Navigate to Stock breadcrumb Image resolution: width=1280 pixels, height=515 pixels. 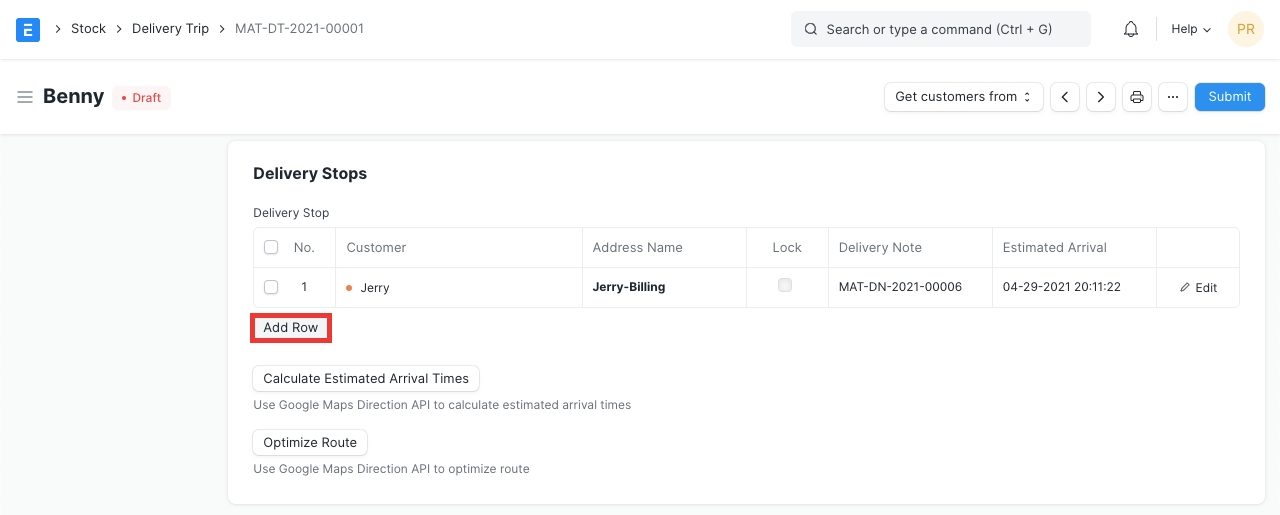[x=88, y=29]
